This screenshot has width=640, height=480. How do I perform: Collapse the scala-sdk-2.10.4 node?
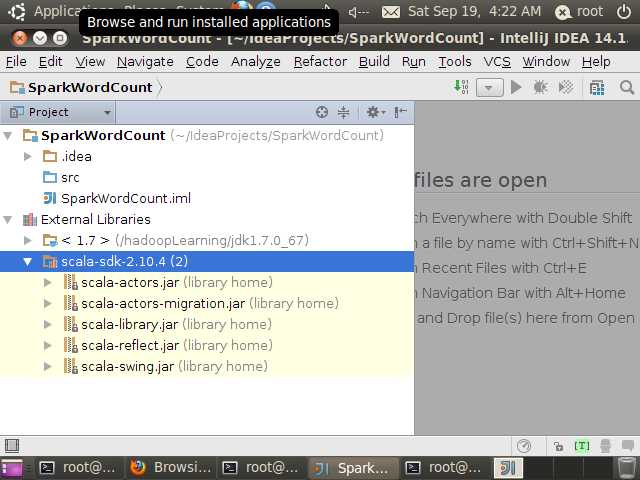click(27, 261)
